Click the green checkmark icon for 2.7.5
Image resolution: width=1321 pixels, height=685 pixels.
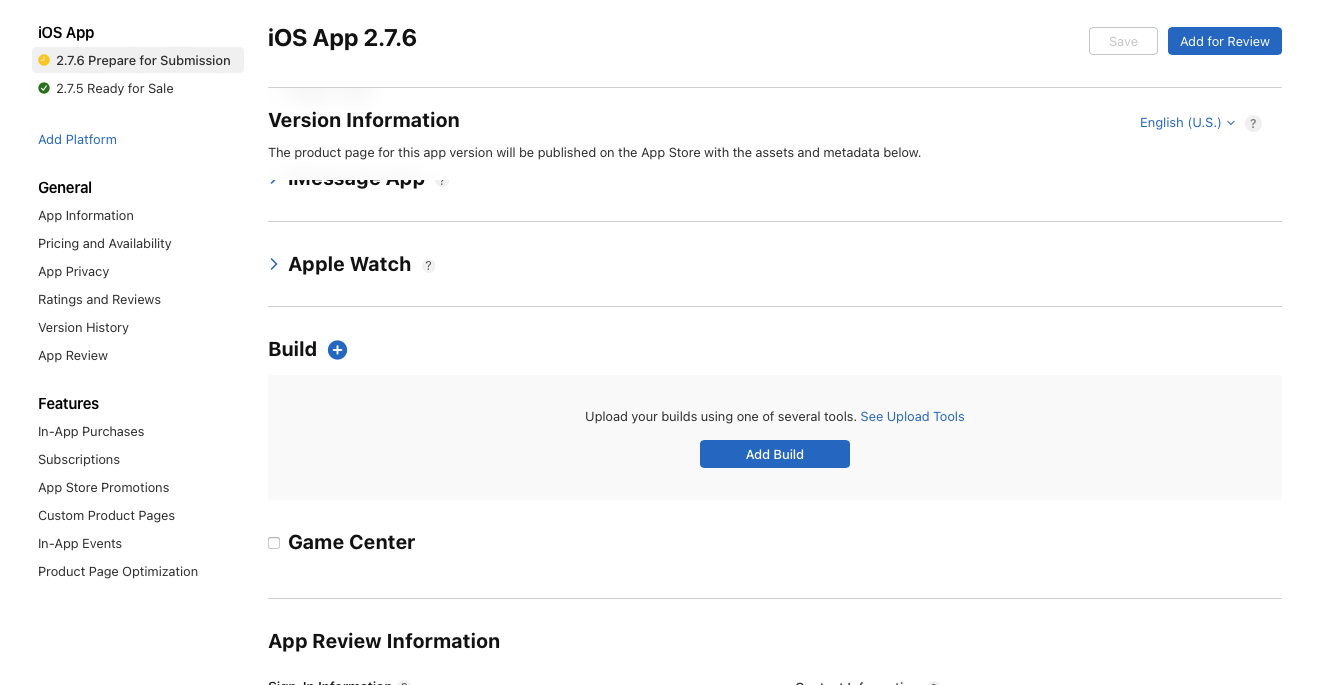[x=44, y=88]
